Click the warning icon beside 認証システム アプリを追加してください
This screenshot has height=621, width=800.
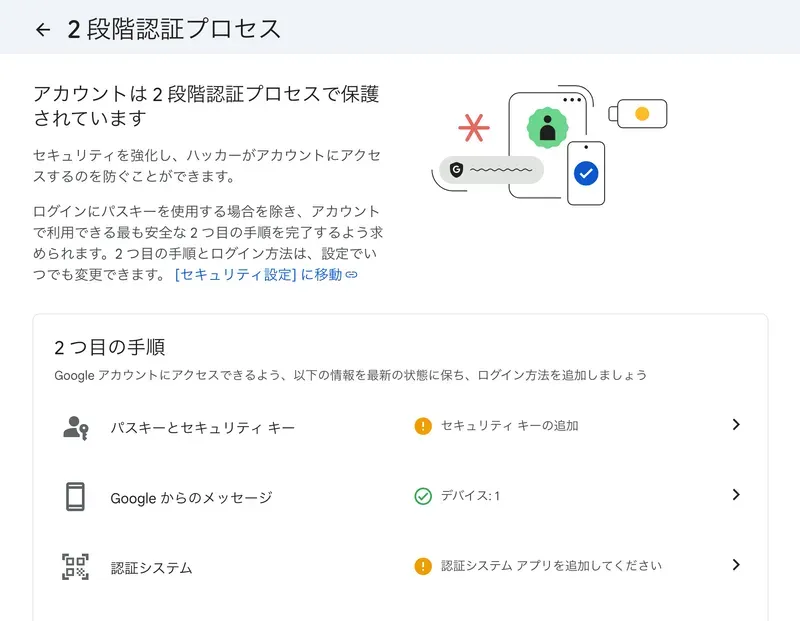click(x=421, y=565)
